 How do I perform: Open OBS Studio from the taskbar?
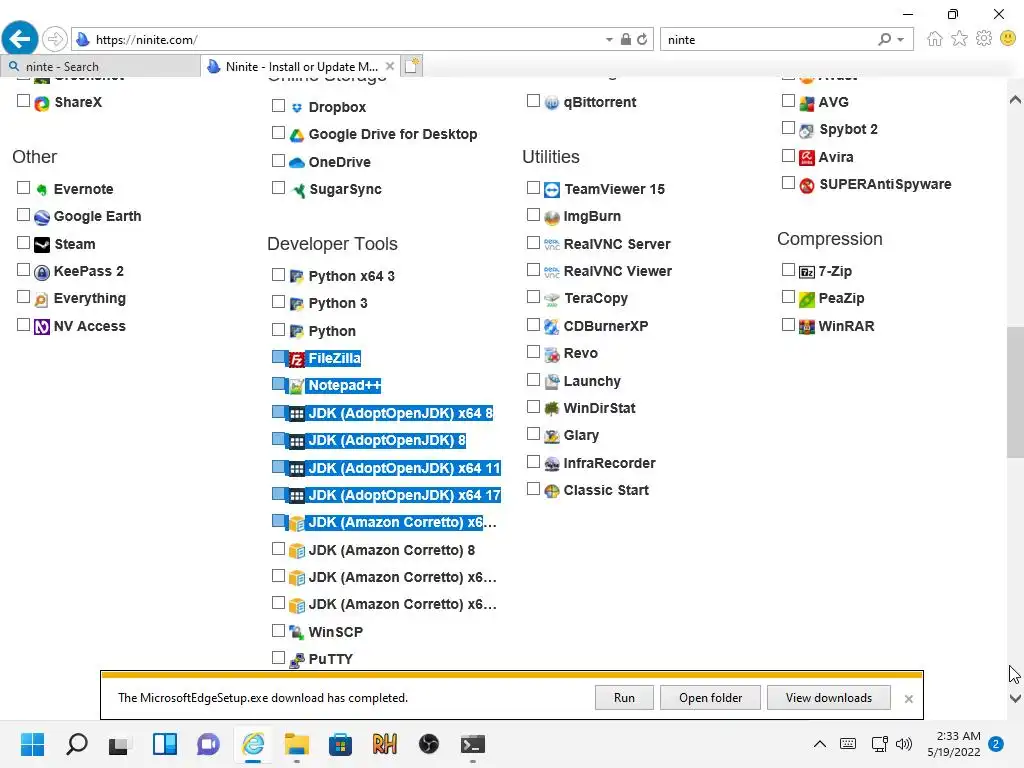[428, 744]
